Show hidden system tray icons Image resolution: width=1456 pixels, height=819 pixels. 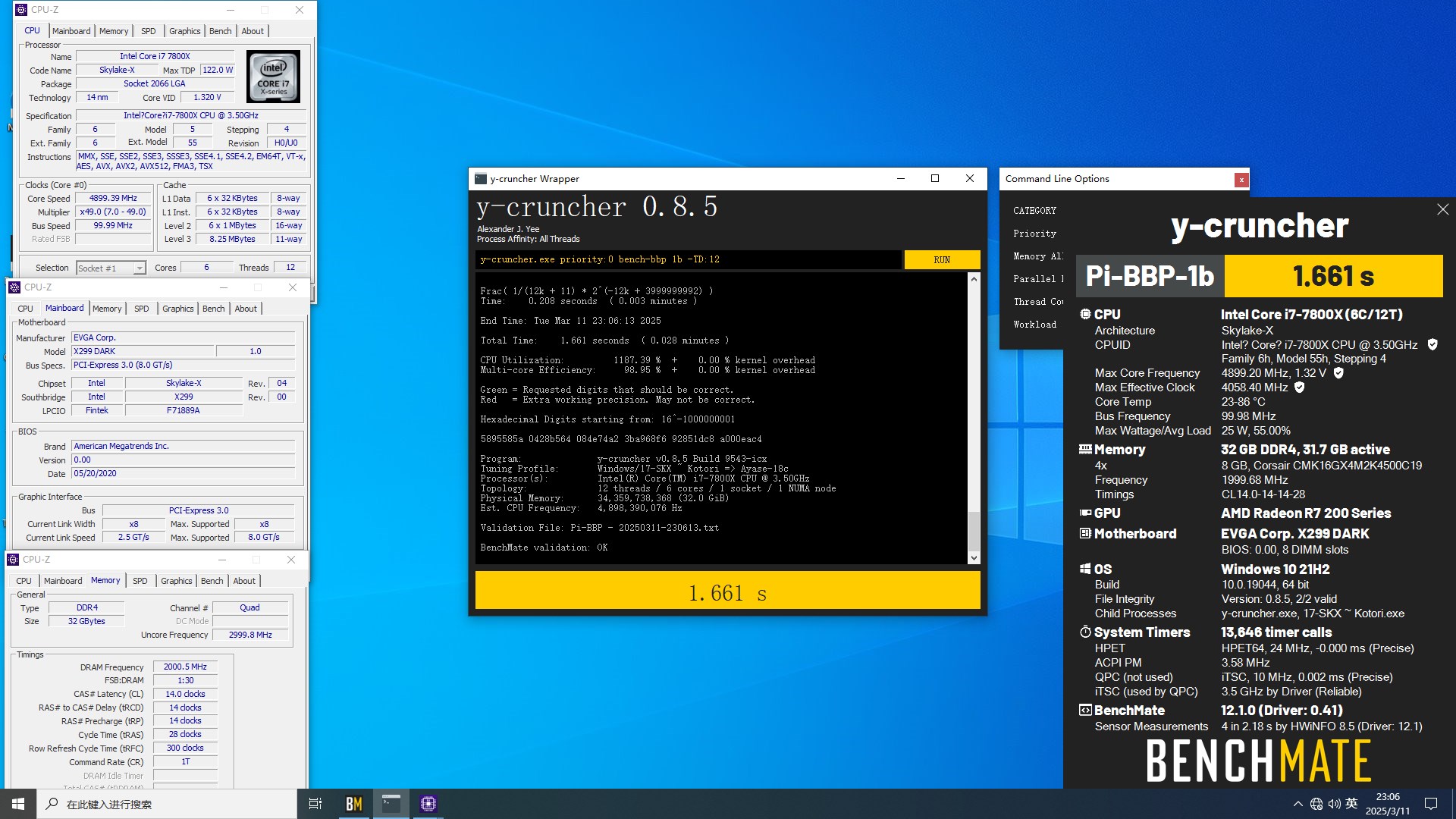click(1298, 804)
